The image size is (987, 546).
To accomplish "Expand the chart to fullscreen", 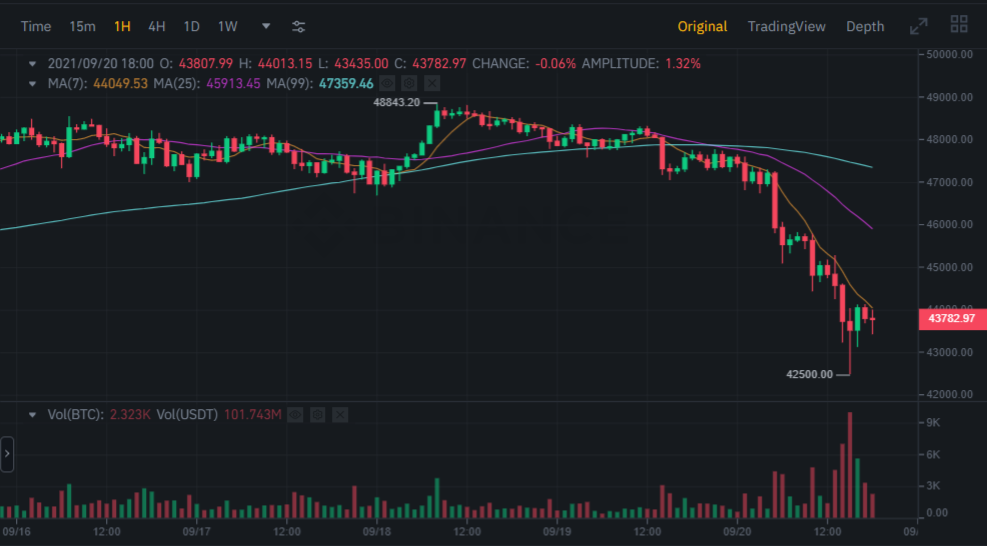I will click(x=918, y=26).
